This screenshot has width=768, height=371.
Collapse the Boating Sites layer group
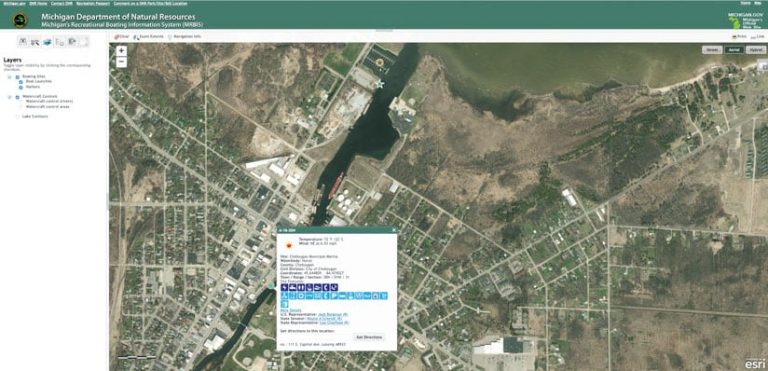coord(9,77)
